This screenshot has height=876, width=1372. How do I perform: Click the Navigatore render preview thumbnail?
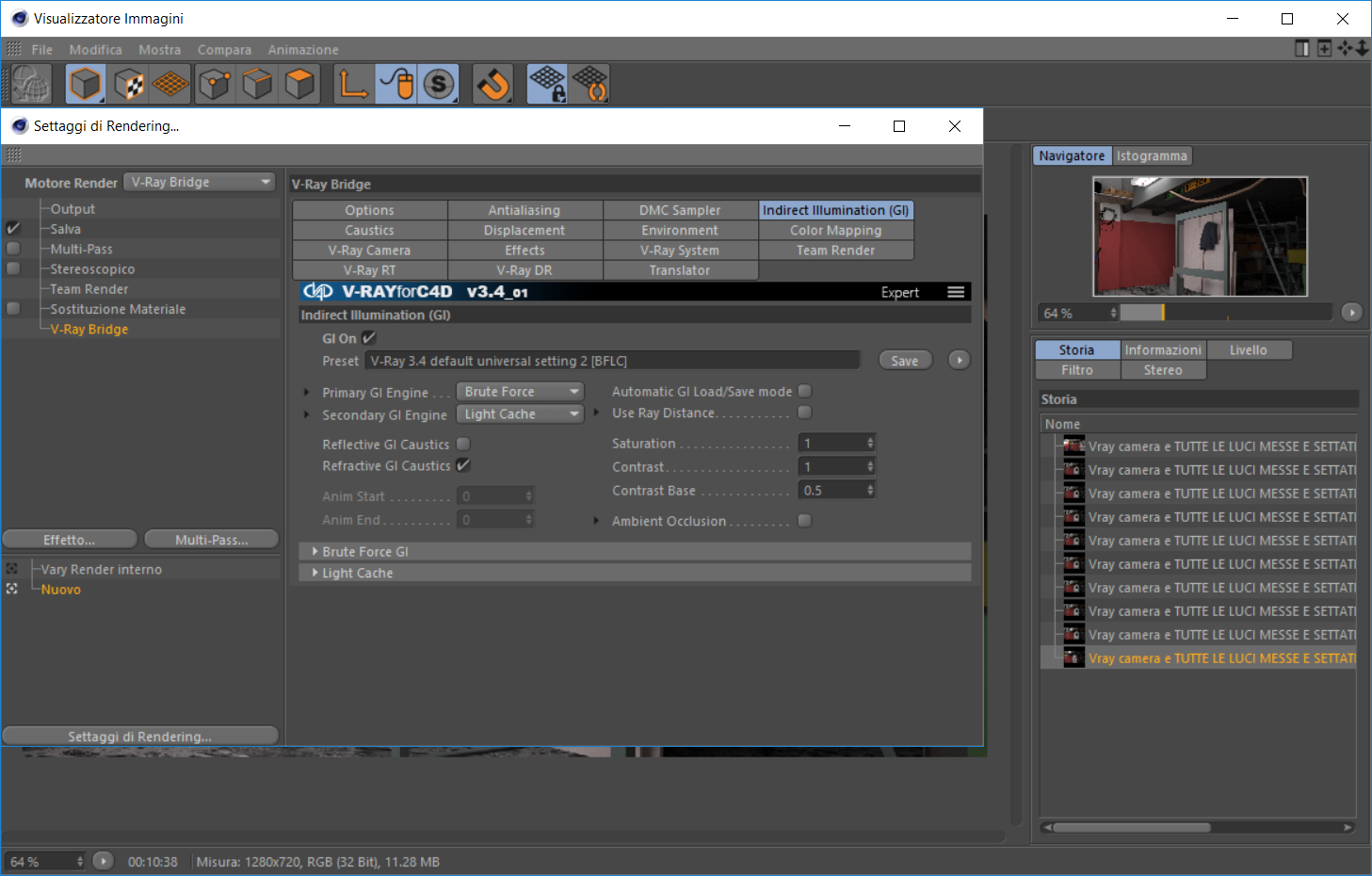coord(1200,236)
